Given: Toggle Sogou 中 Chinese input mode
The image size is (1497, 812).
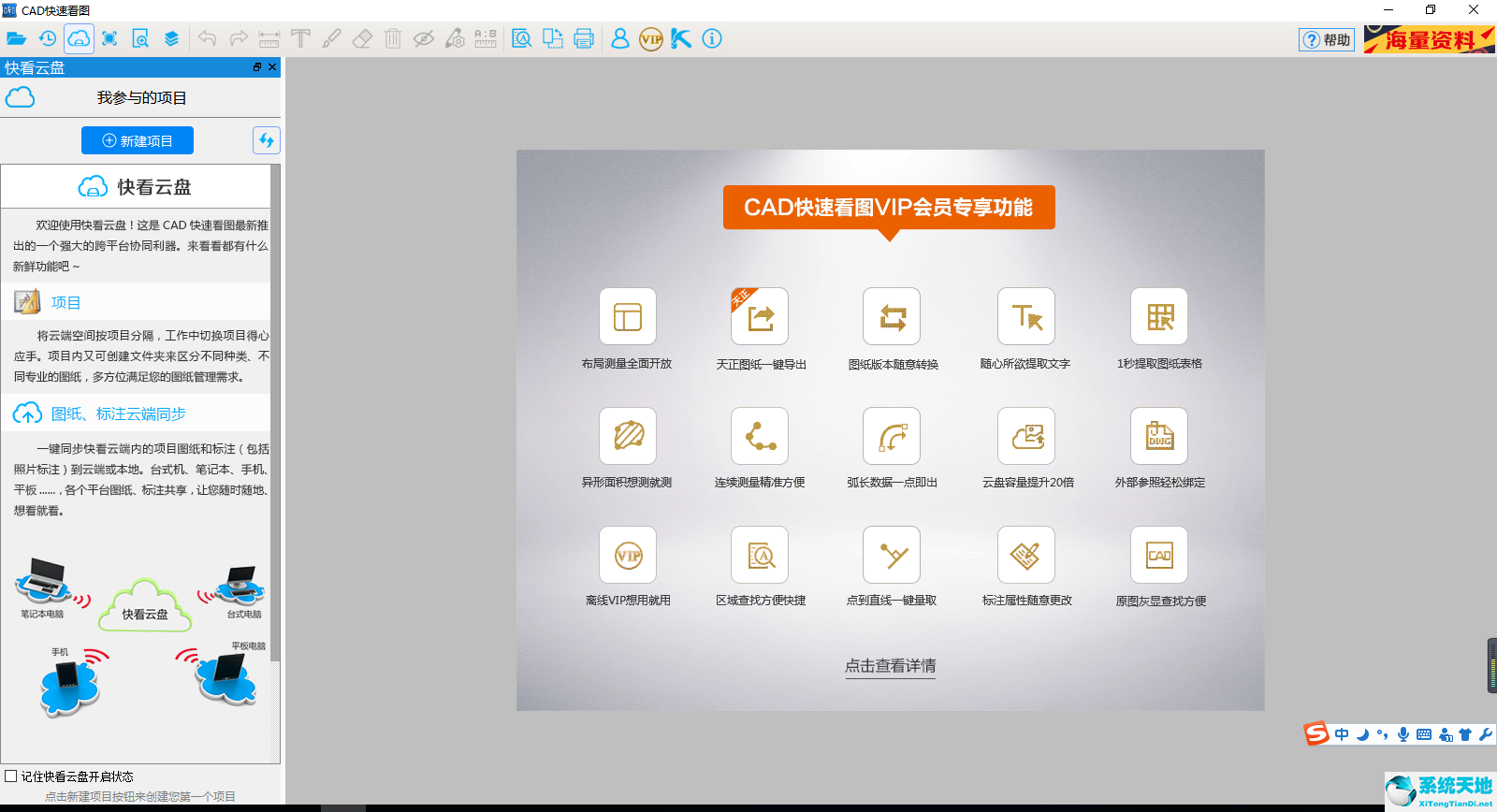Looking at the screenshot, I should pyautogui.click(x=1342, y=734).
